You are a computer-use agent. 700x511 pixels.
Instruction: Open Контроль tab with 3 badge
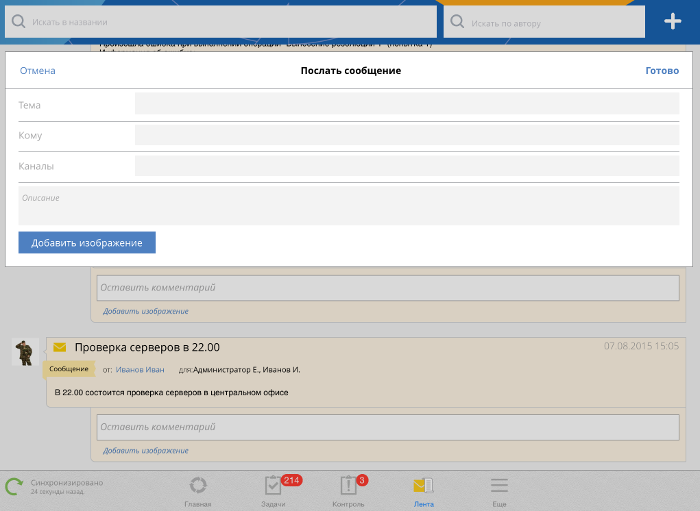(x=348, y=486)
